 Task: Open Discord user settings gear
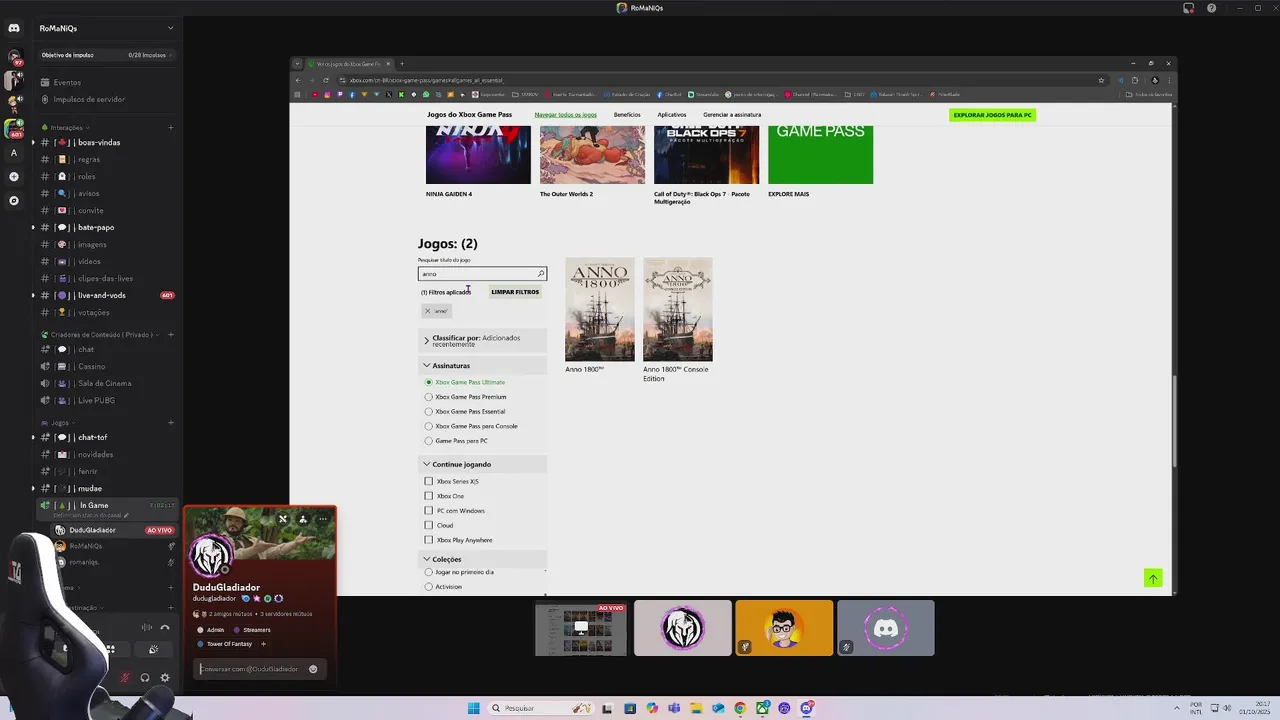click(x=165, y=677)
